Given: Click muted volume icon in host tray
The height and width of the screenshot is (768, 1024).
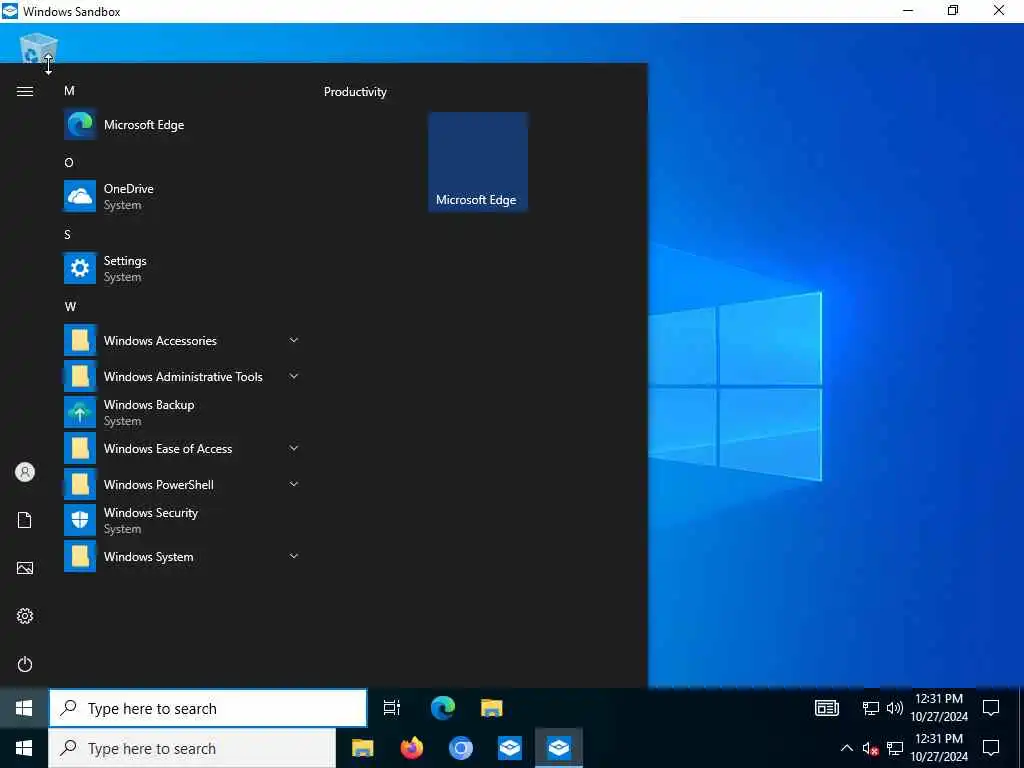Looking at the screenshot, I should [870, 748].
